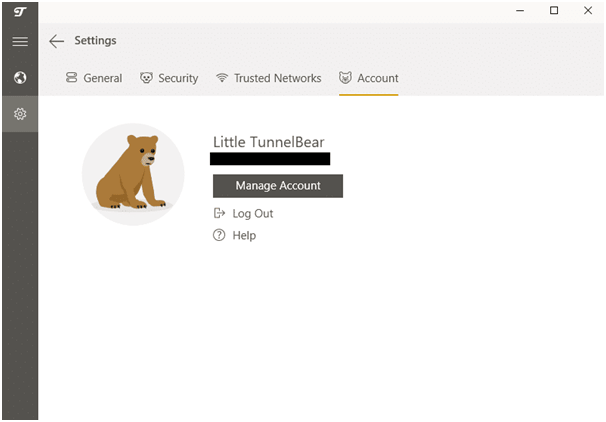Switch to the Security tab
The width and height of the screenshot is (606, 422).
[x=169, y=78]
